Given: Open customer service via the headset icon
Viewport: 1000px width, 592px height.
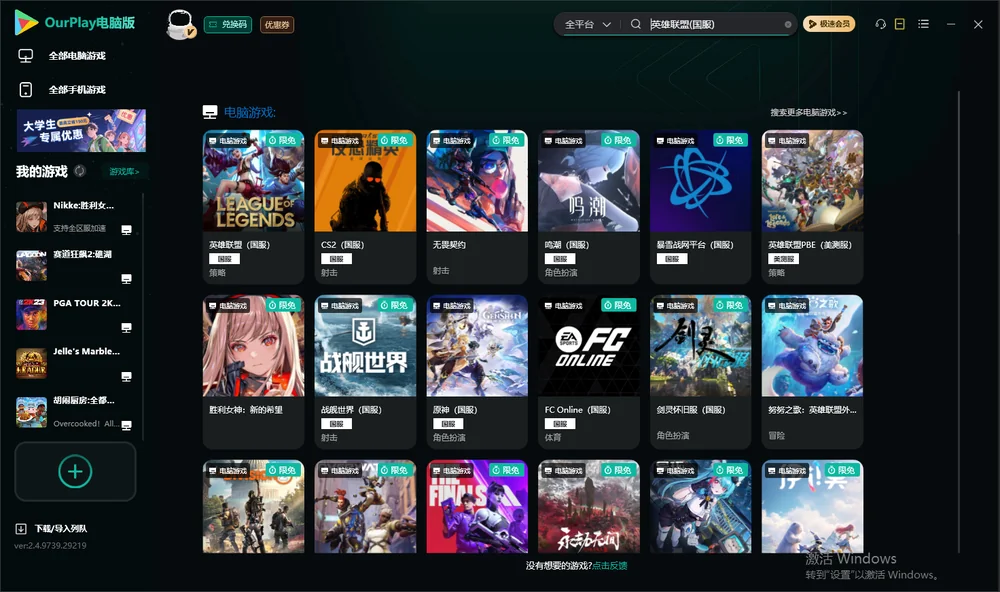Looking at the screenshot, I should (880, 24).
